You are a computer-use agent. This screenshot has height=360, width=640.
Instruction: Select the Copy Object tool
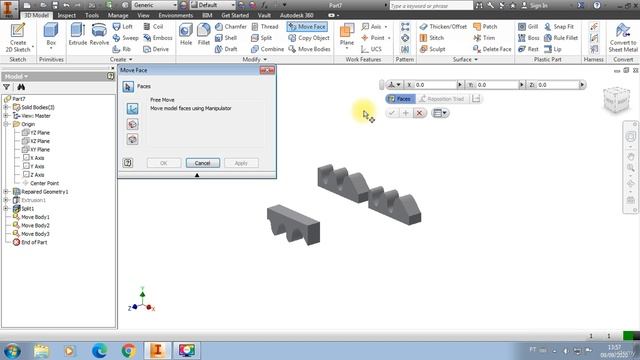coord(309,38)
